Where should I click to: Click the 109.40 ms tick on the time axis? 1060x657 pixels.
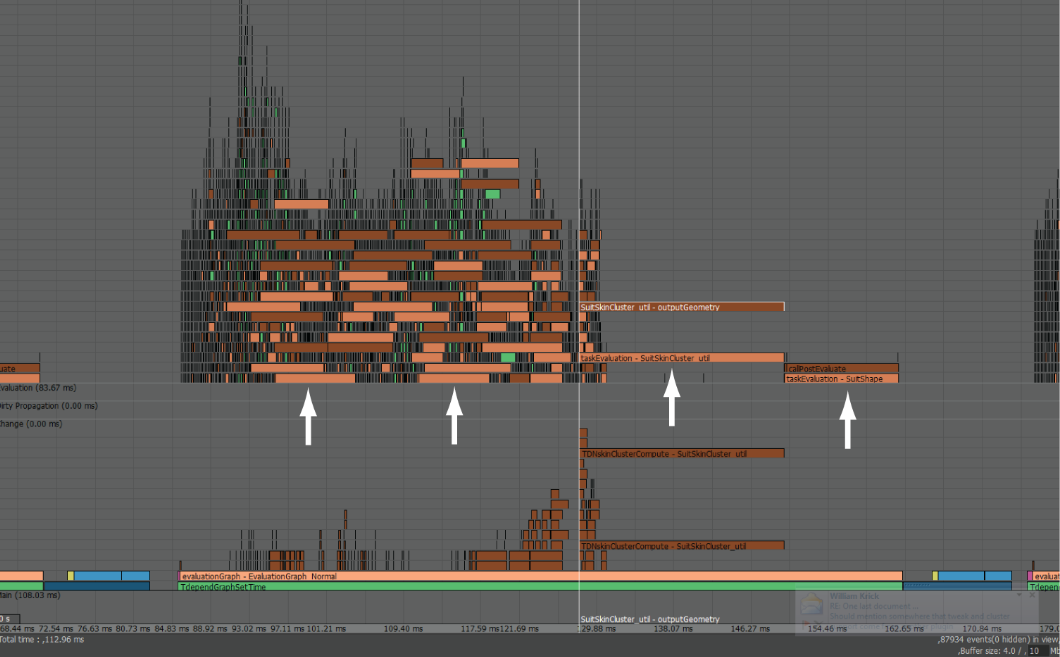(403, 629)
